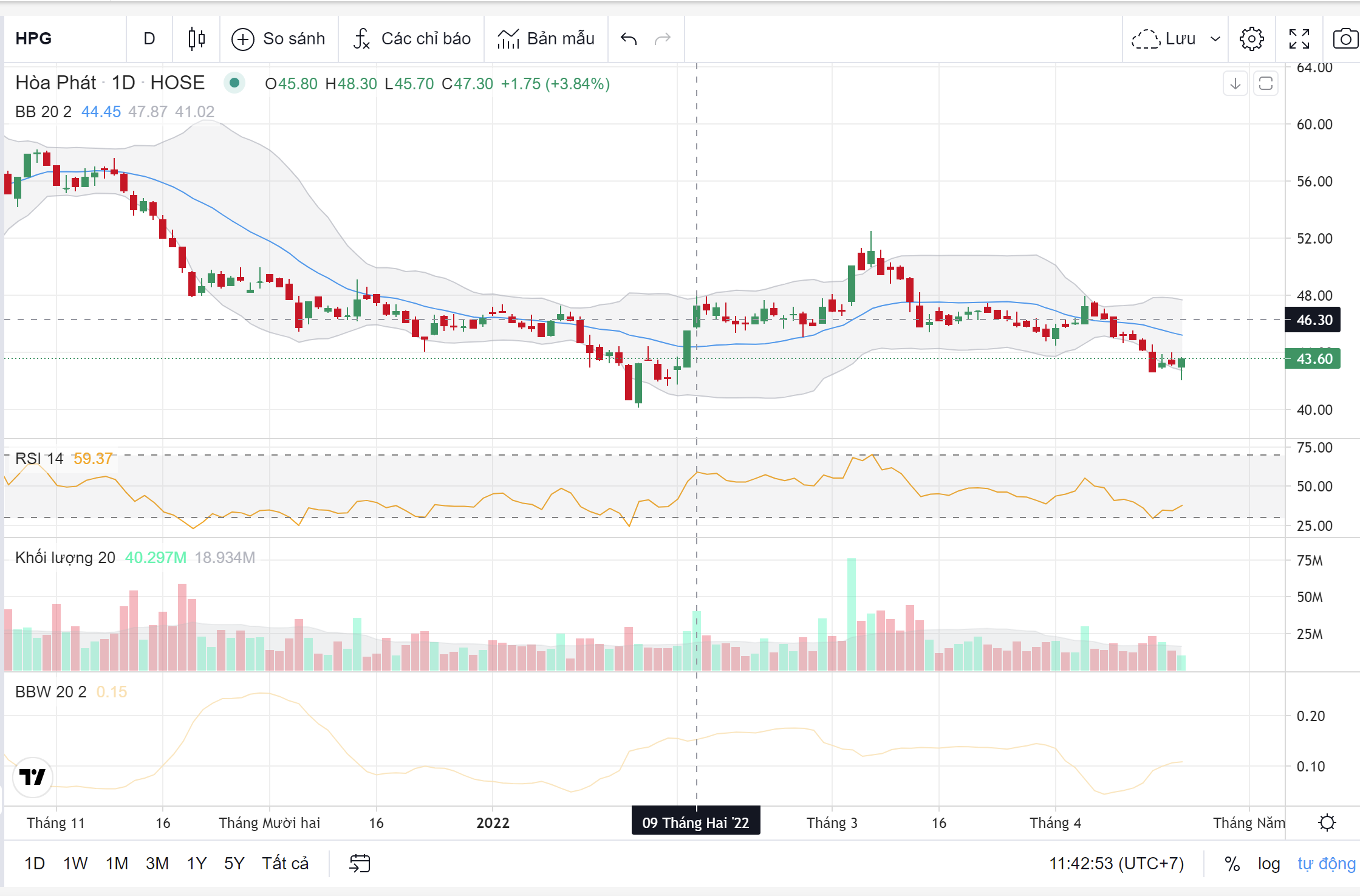Click the Tháng 3 time axis label

pos(832,823)
